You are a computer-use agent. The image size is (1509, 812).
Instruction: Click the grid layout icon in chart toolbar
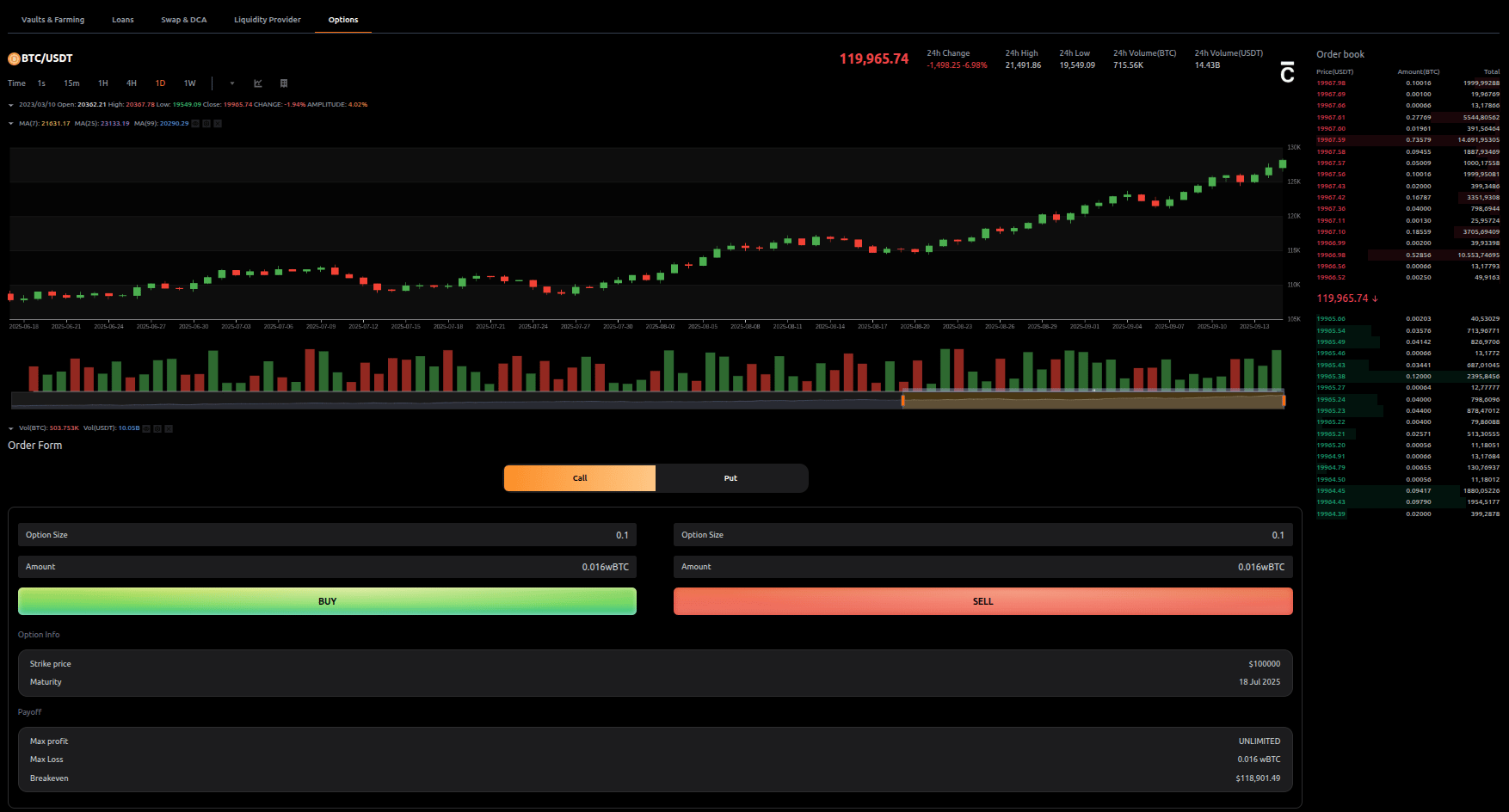[284, 83]
